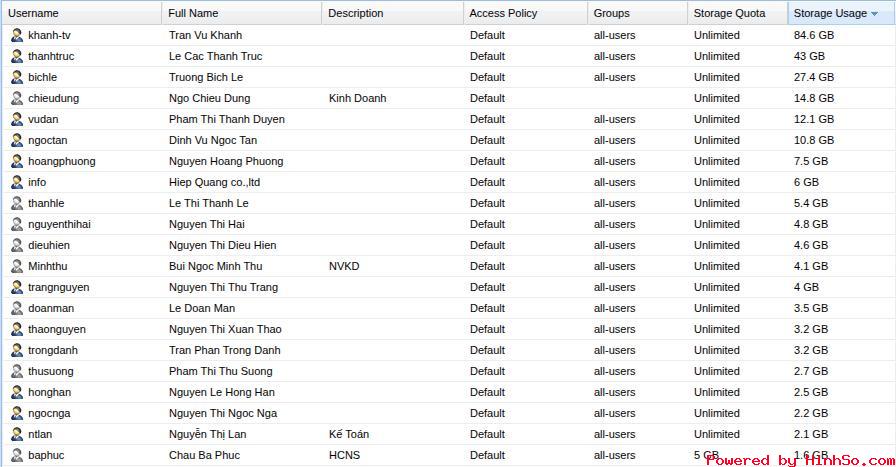Click the user icon next to Minhthu
Screen dimensions: 896x467
17,266
